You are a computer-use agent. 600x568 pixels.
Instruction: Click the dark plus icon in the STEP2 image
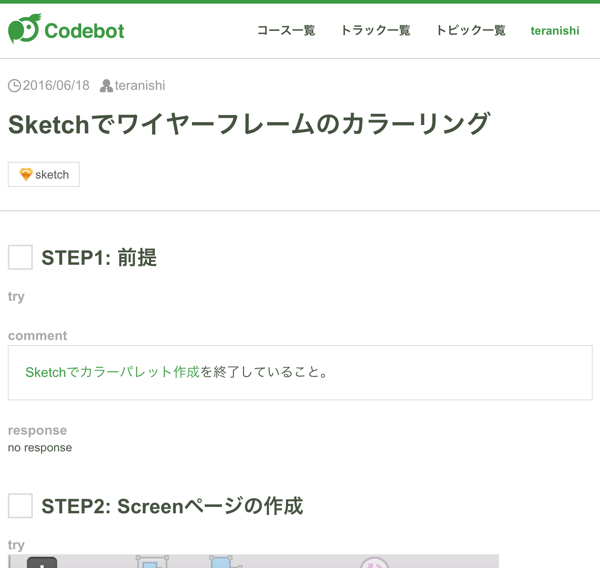coord(42,563)
